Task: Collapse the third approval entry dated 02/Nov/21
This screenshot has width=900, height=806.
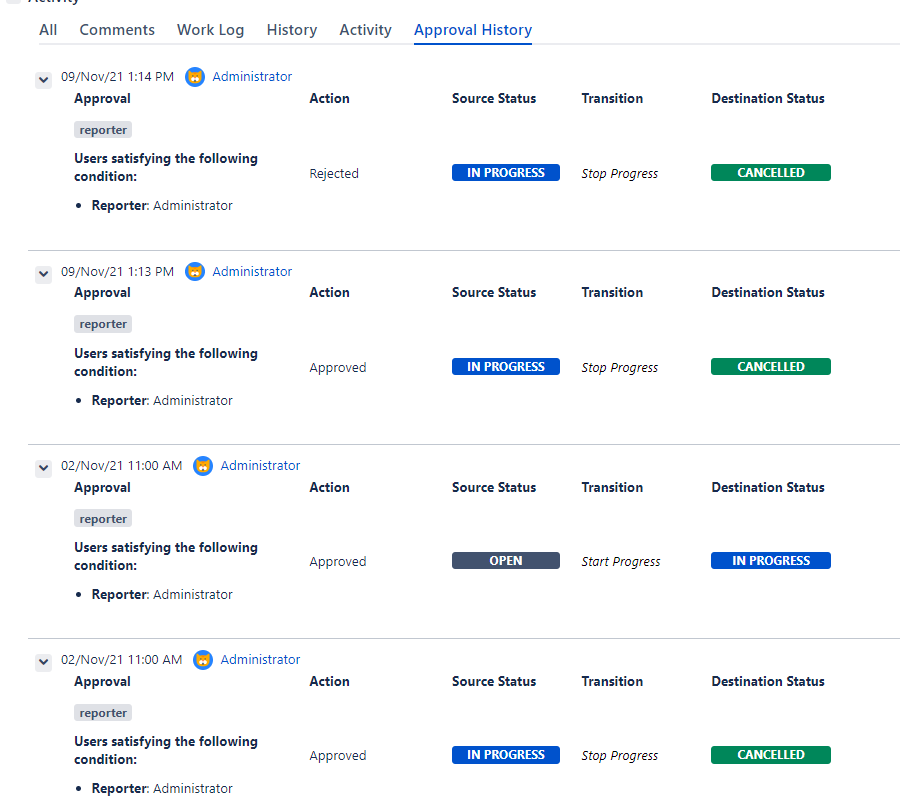Action: 43,467
